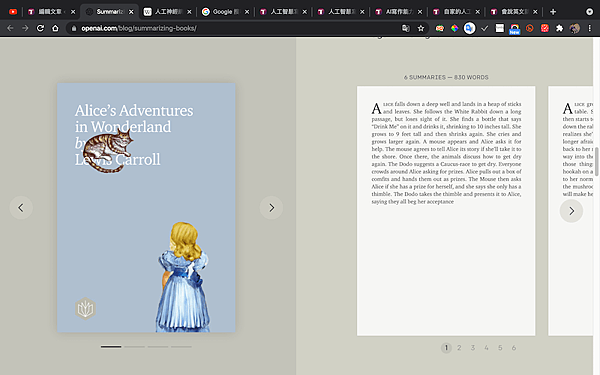This screenshot has height=375, width=600.
Task: Go to summary page 5
Action: pos(500,348)
